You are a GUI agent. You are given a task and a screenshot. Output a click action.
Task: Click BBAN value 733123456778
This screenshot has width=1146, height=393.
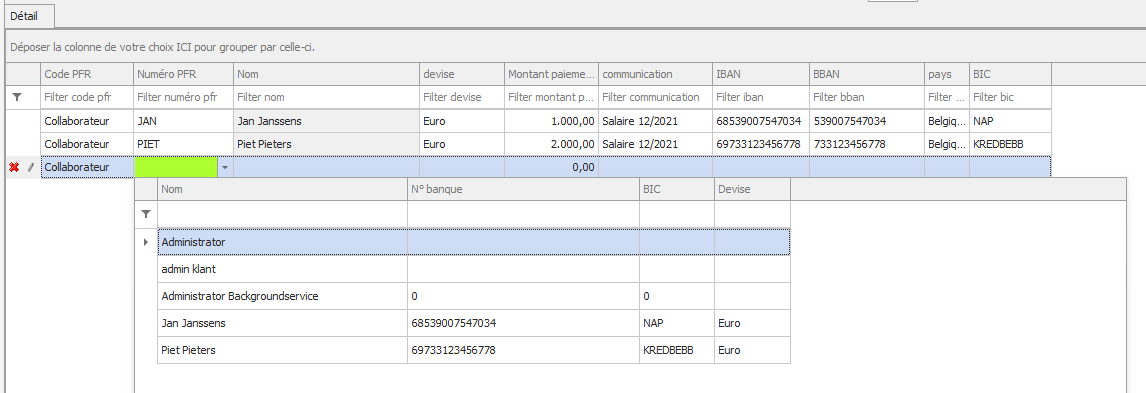pos(867,145)
